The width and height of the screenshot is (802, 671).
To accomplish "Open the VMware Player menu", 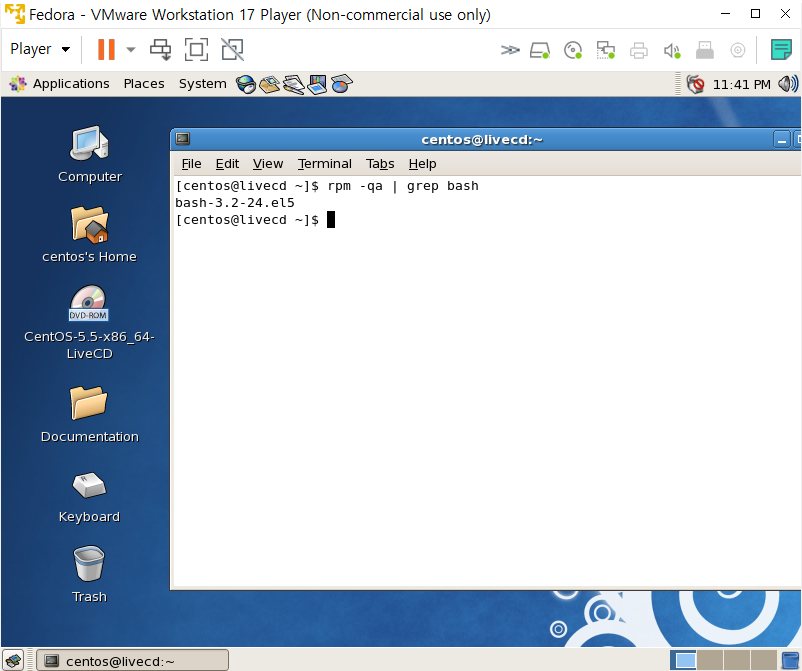I will (x=40, y=49).
